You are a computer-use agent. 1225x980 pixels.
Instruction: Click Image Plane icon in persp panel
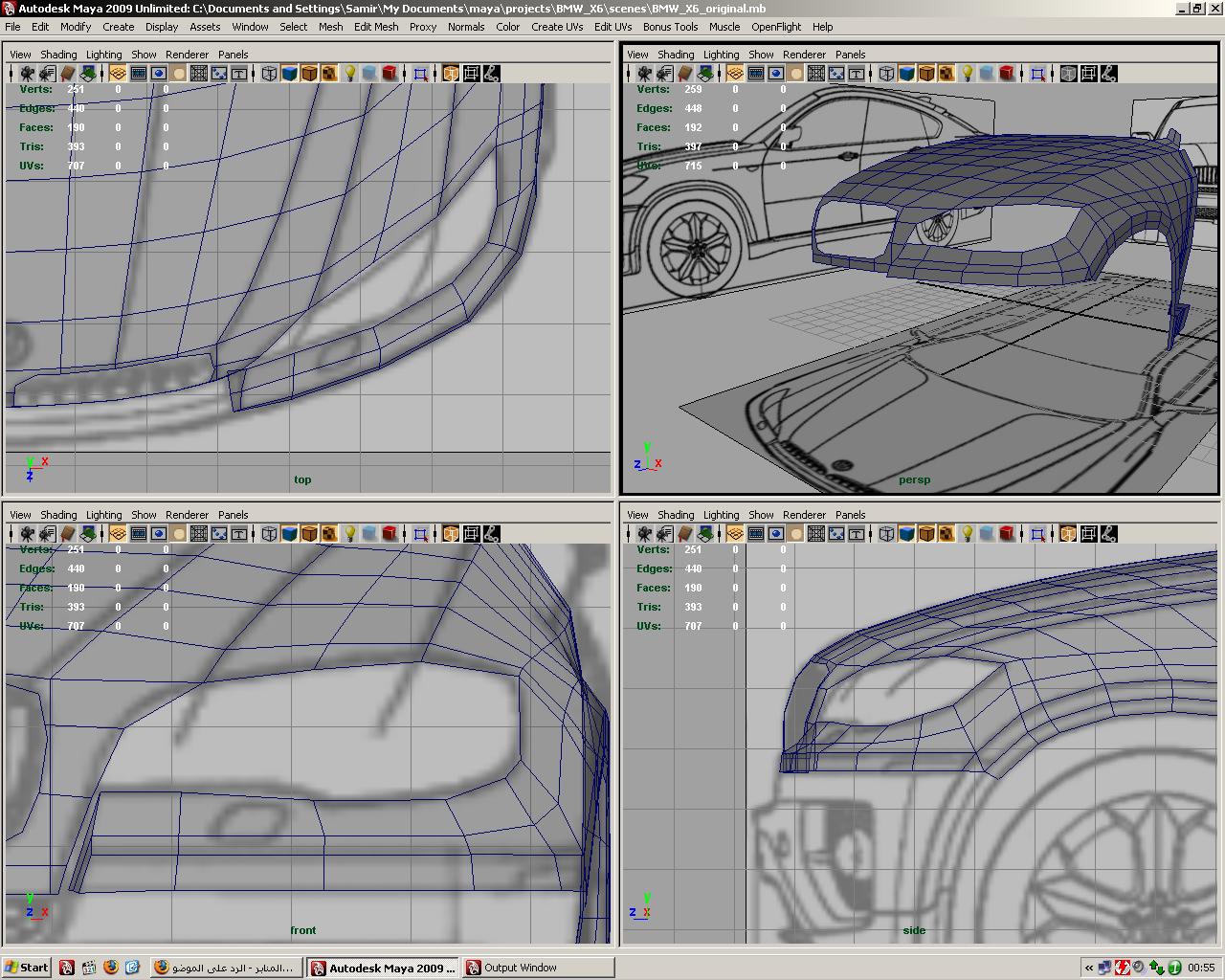(705, 74)
